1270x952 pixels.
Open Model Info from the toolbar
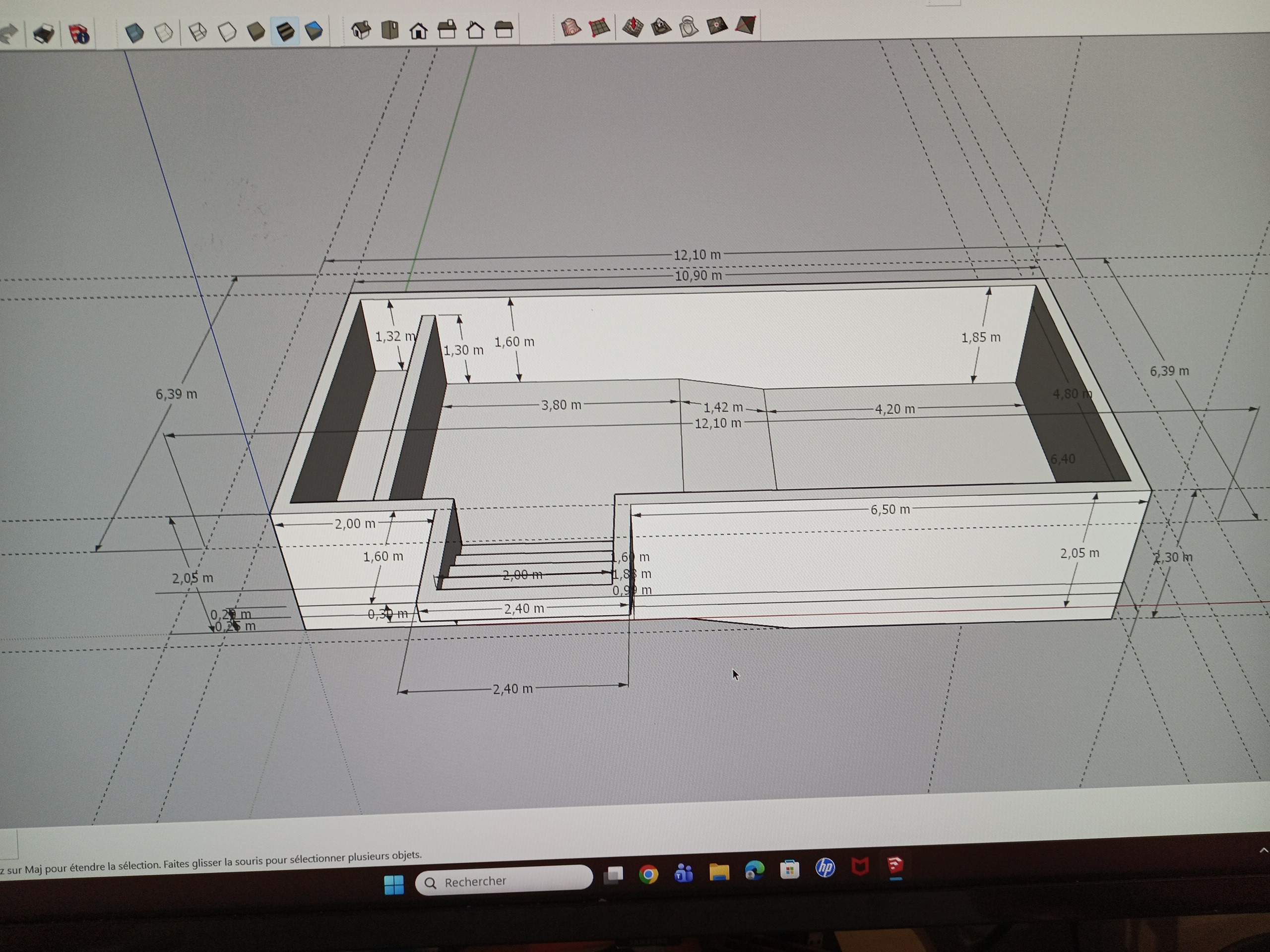coord(79,33)
